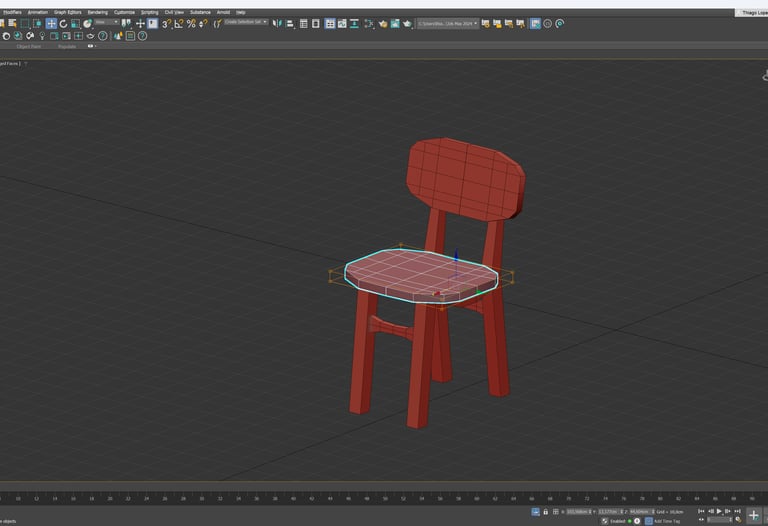Click the X coordinate input field

pyautogui.click(x=578, y=511)
